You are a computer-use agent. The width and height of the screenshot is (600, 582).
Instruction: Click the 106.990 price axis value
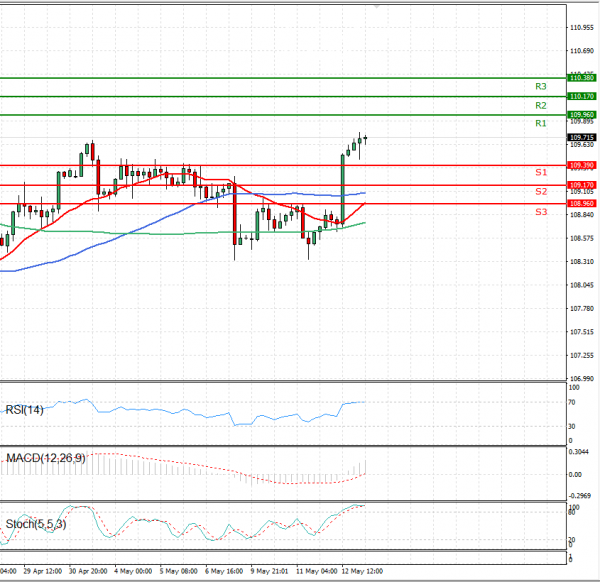[x=582, y=378]
